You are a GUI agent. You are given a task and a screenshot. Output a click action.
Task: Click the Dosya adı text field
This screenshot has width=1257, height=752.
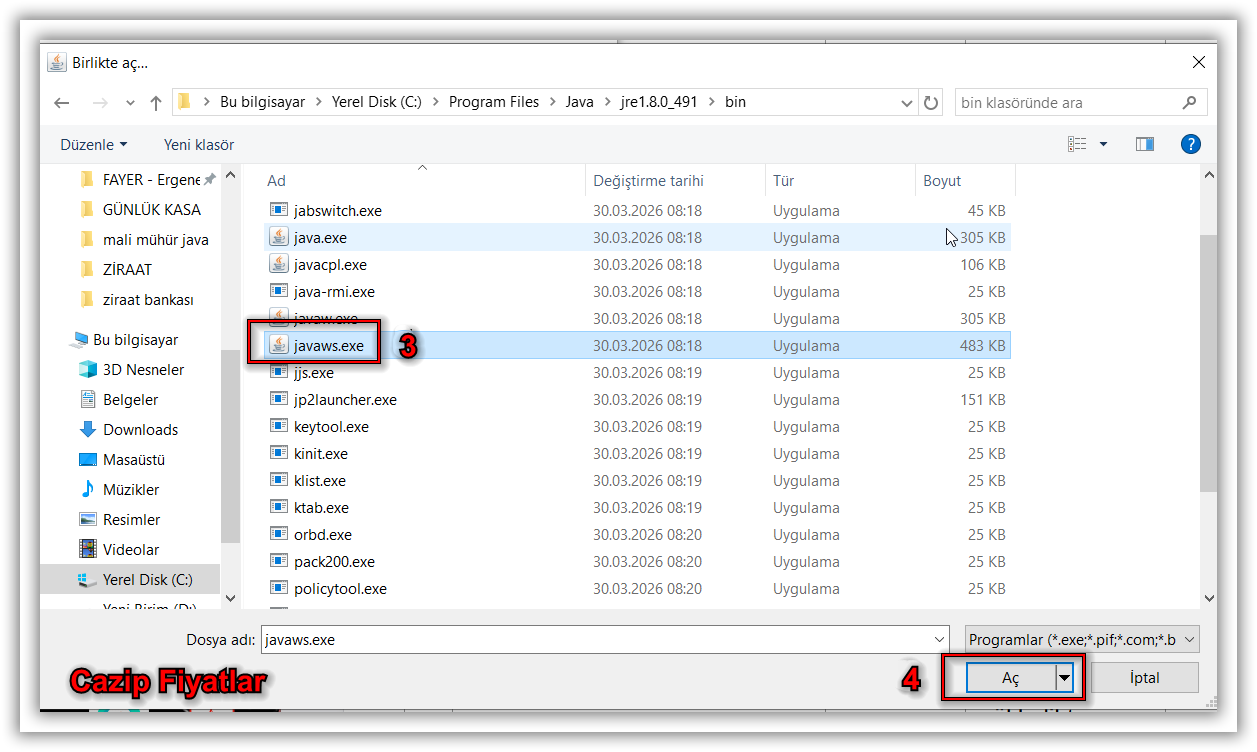pyautogui.click(x=596, y=640)
